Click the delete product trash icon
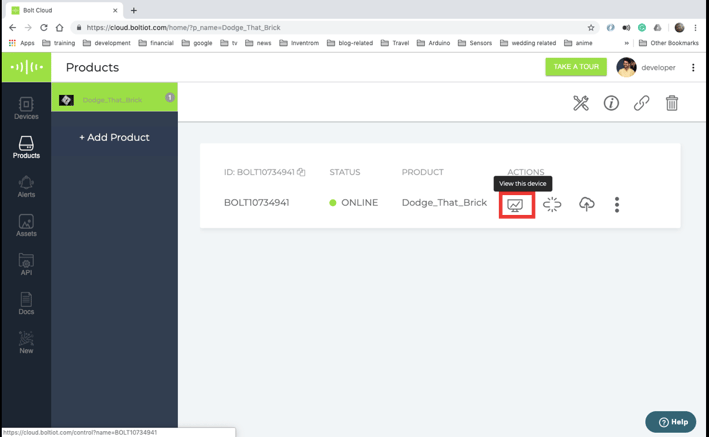 point(672,103)
